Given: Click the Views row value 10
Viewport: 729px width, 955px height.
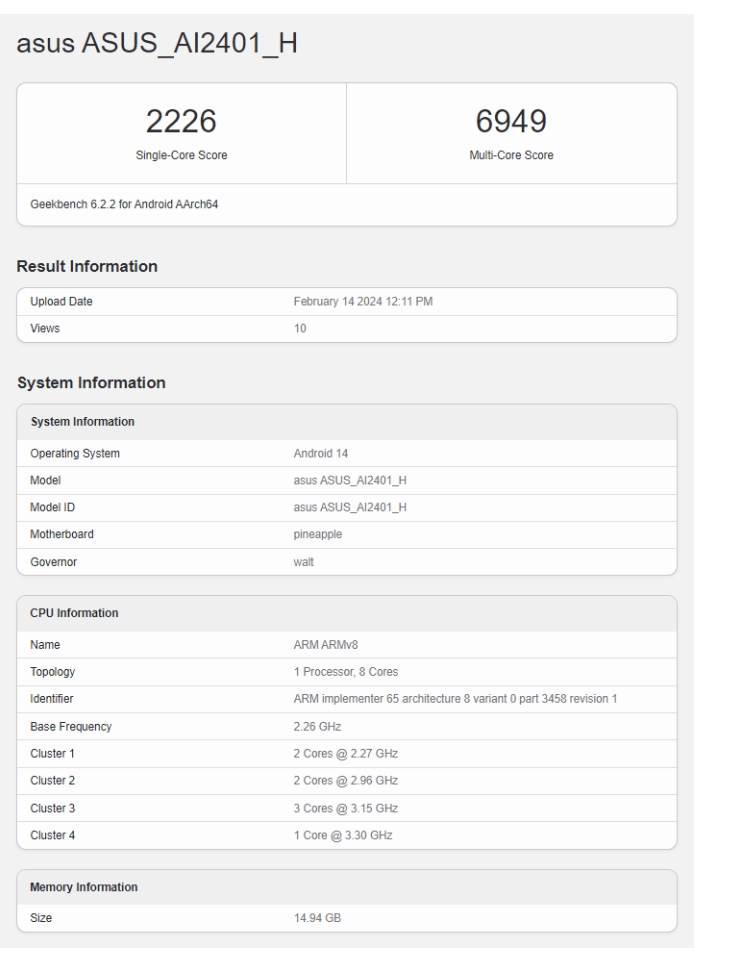Looking at the screenshot, I should click(x=300, y=327).
